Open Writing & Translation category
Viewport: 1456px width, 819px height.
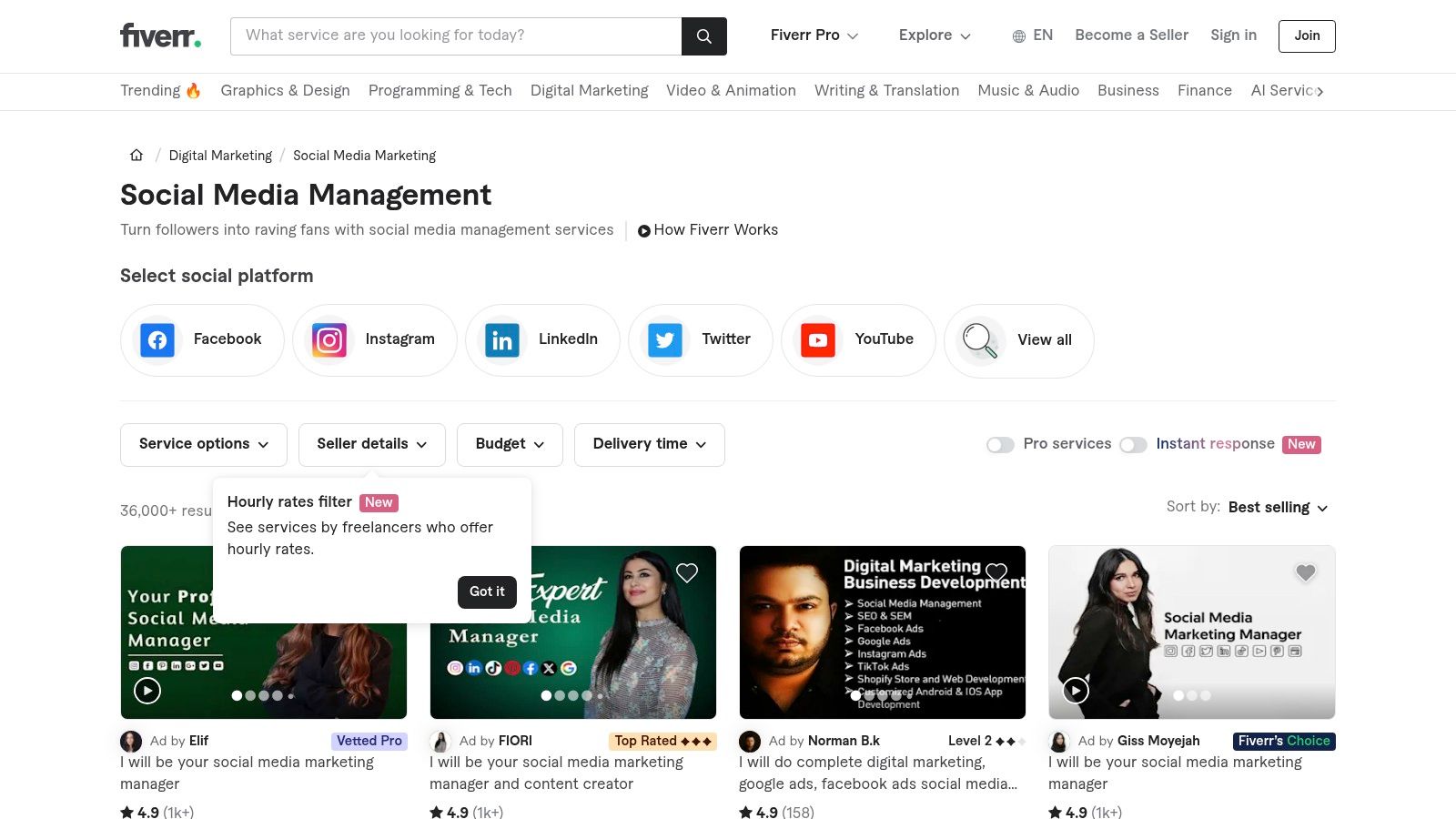pyautogui.click(x=886, y=90)
